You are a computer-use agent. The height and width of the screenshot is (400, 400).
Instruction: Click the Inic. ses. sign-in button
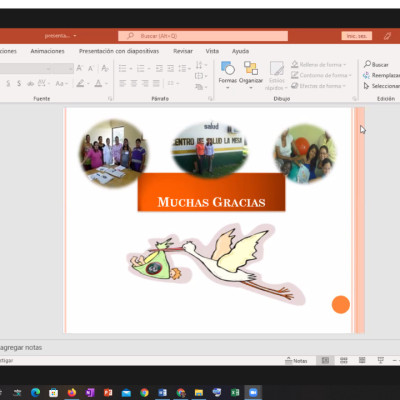(x=356, y=36)
